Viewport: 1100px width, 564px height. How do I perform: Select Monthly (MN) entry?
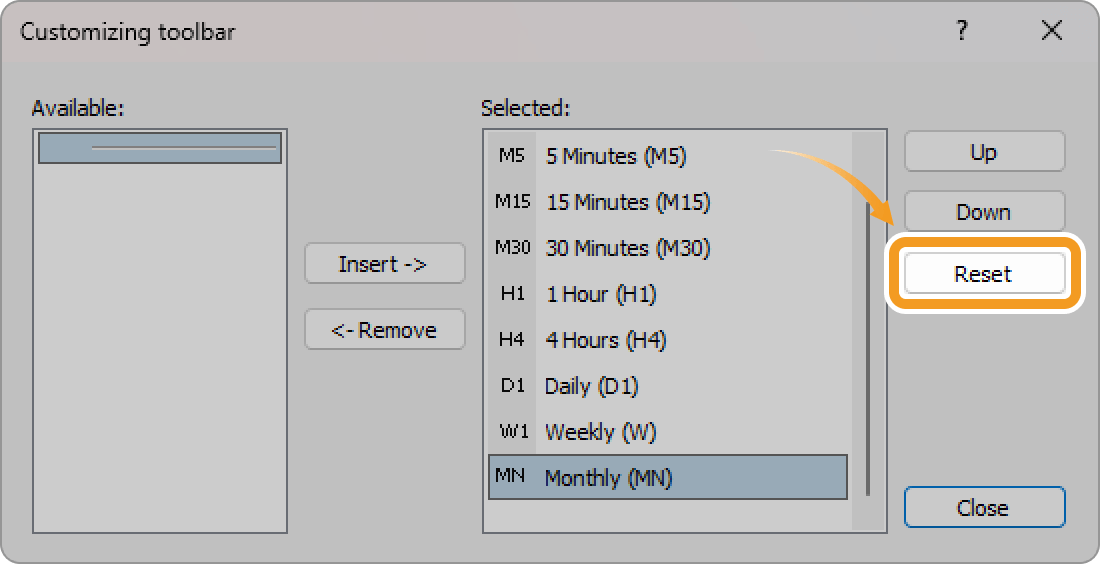click(668, 477)
